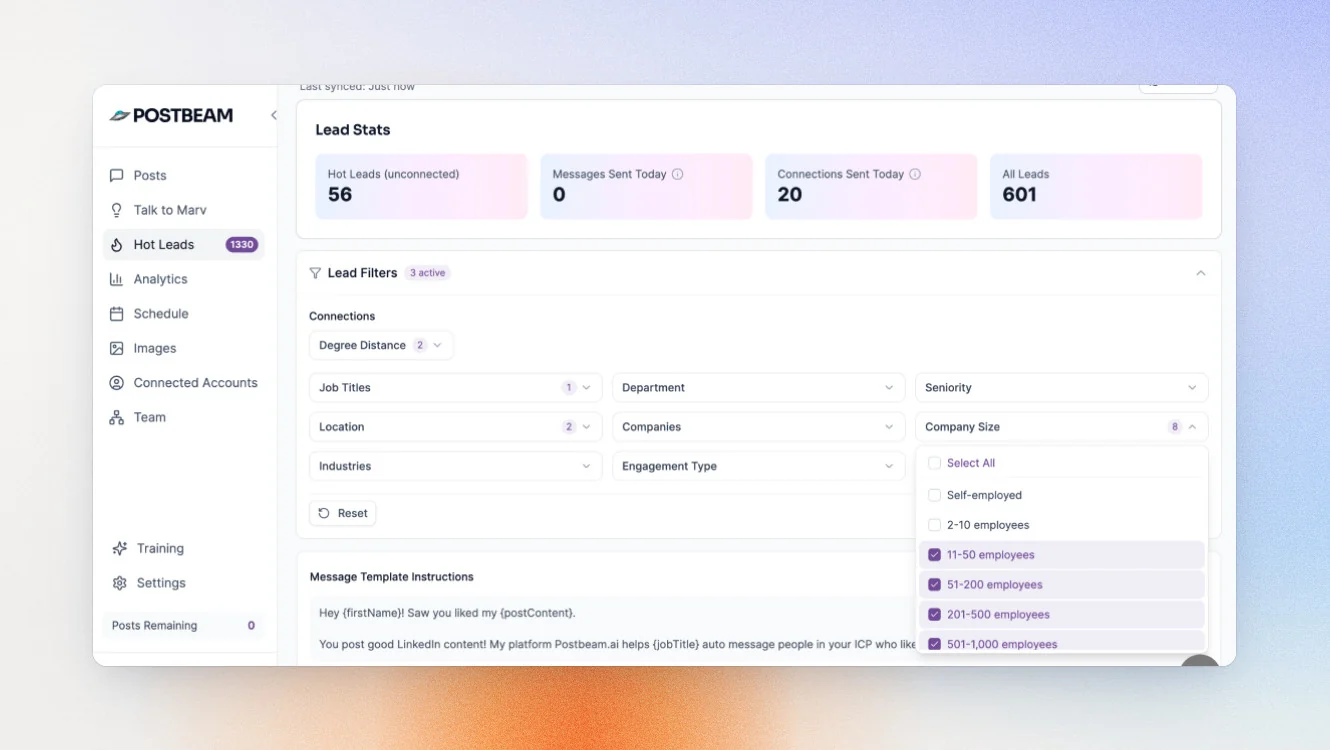Click the info icon beside Connections Sent Today
Viewport: 1330px width, 750px height.
(915, 174)
